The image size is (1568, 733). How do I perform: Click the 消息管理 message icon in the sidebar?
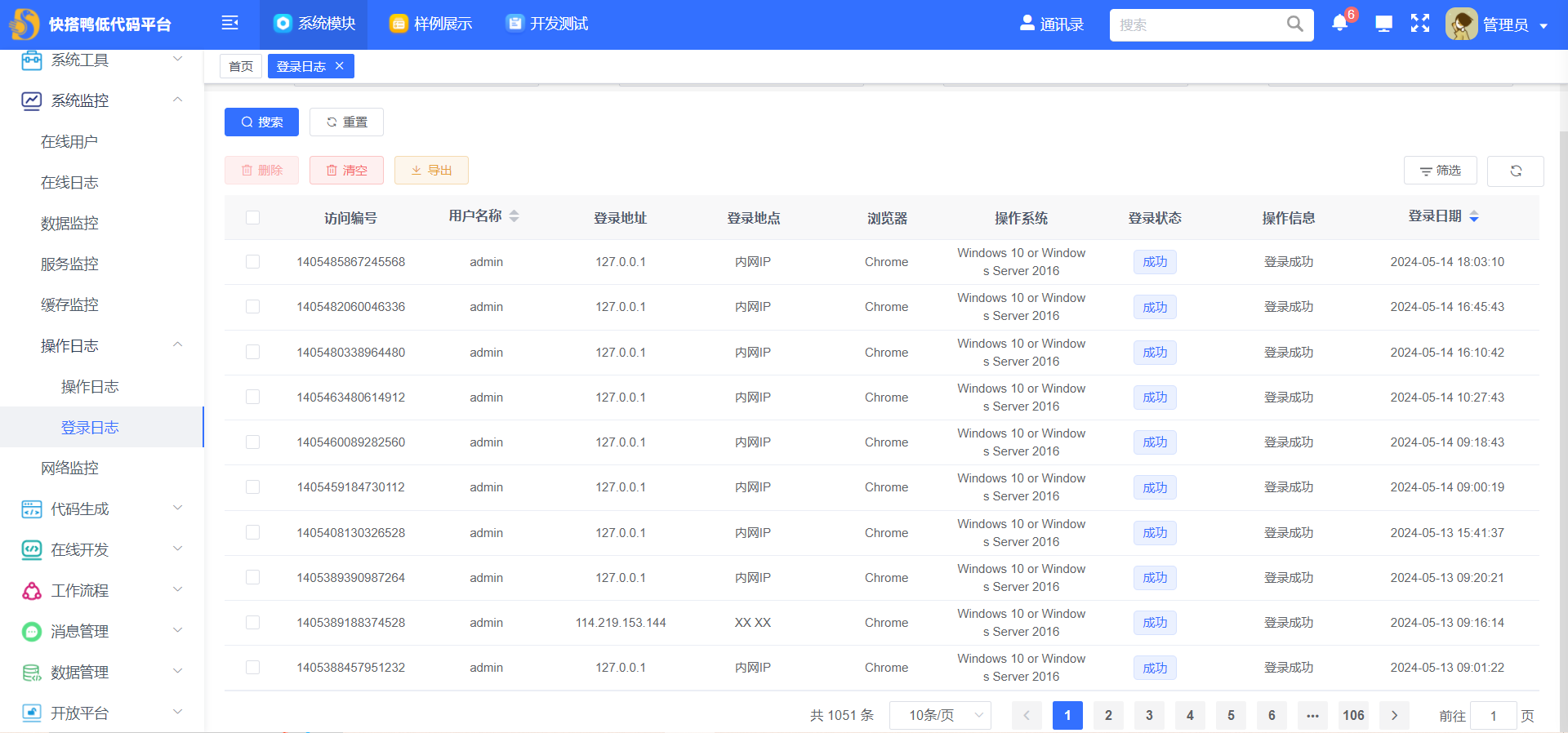(x=32, y=632)
